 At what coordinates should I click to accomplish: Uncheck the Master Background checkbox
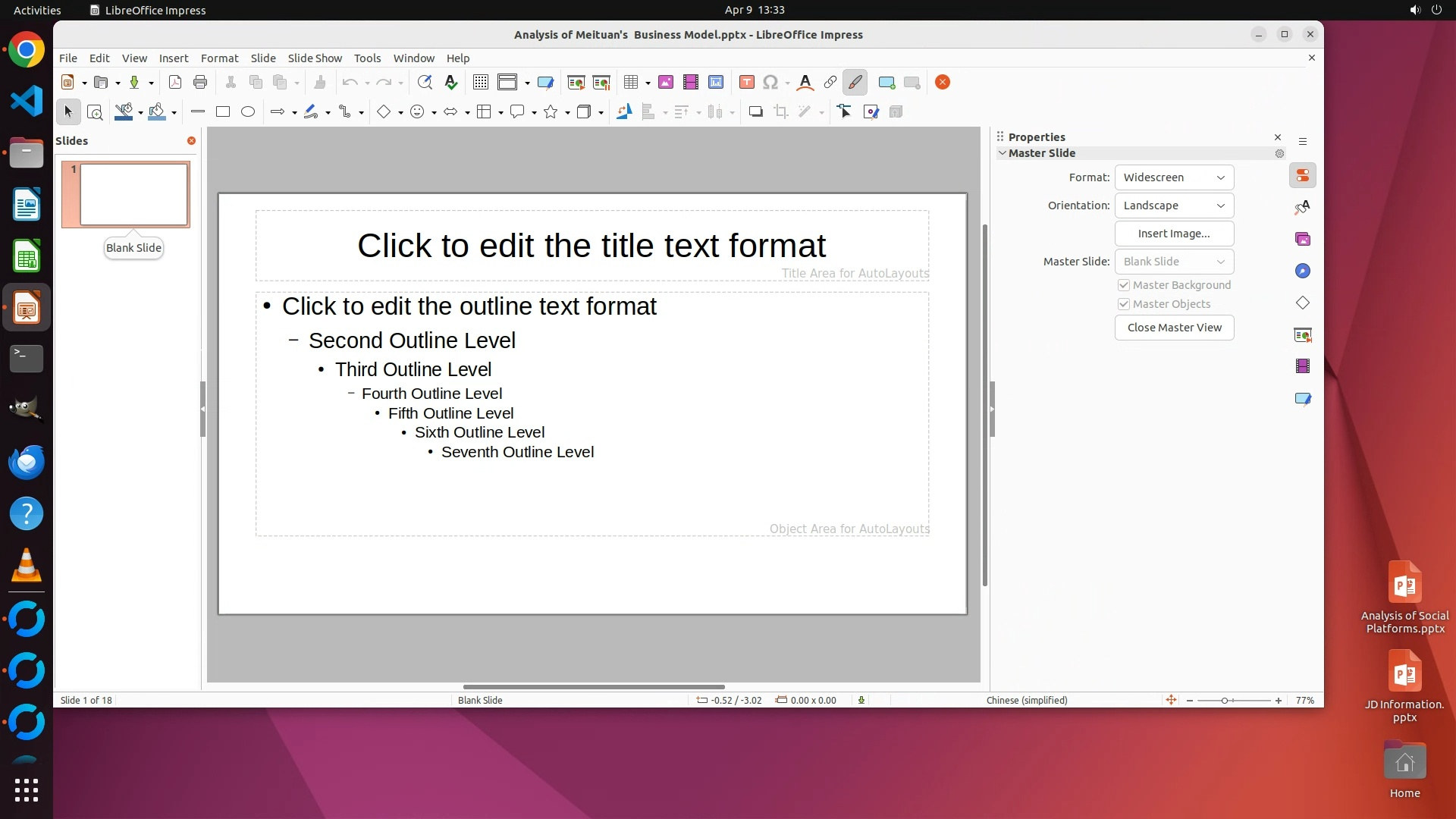pos(1124,285)
